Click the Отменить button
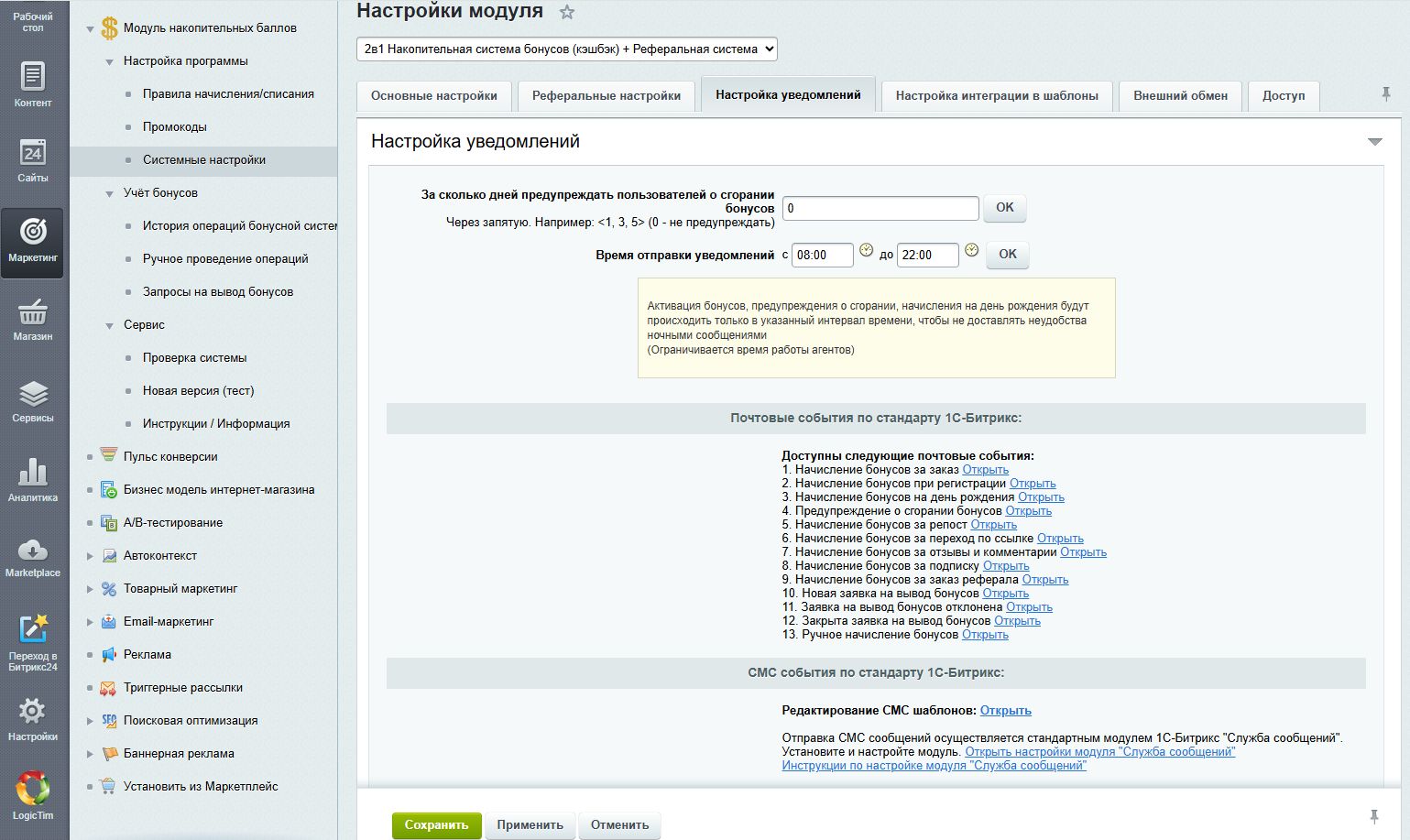 [619, 824]
